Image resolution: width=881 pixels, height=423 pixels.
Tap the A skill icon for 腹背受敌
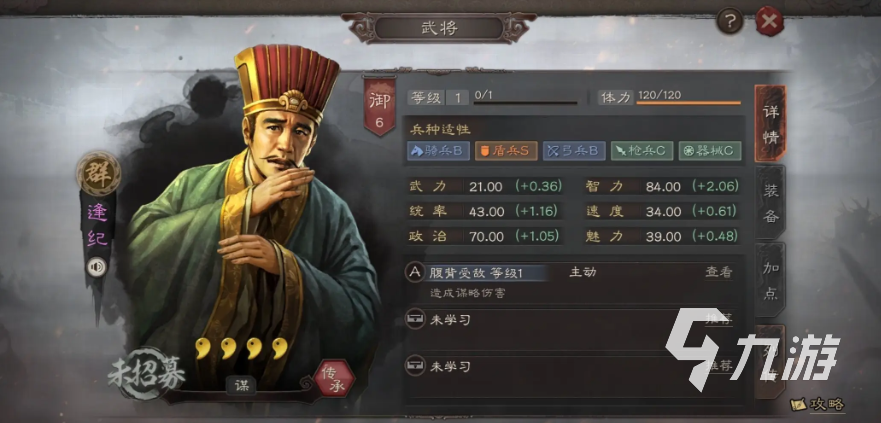(415, 272)
